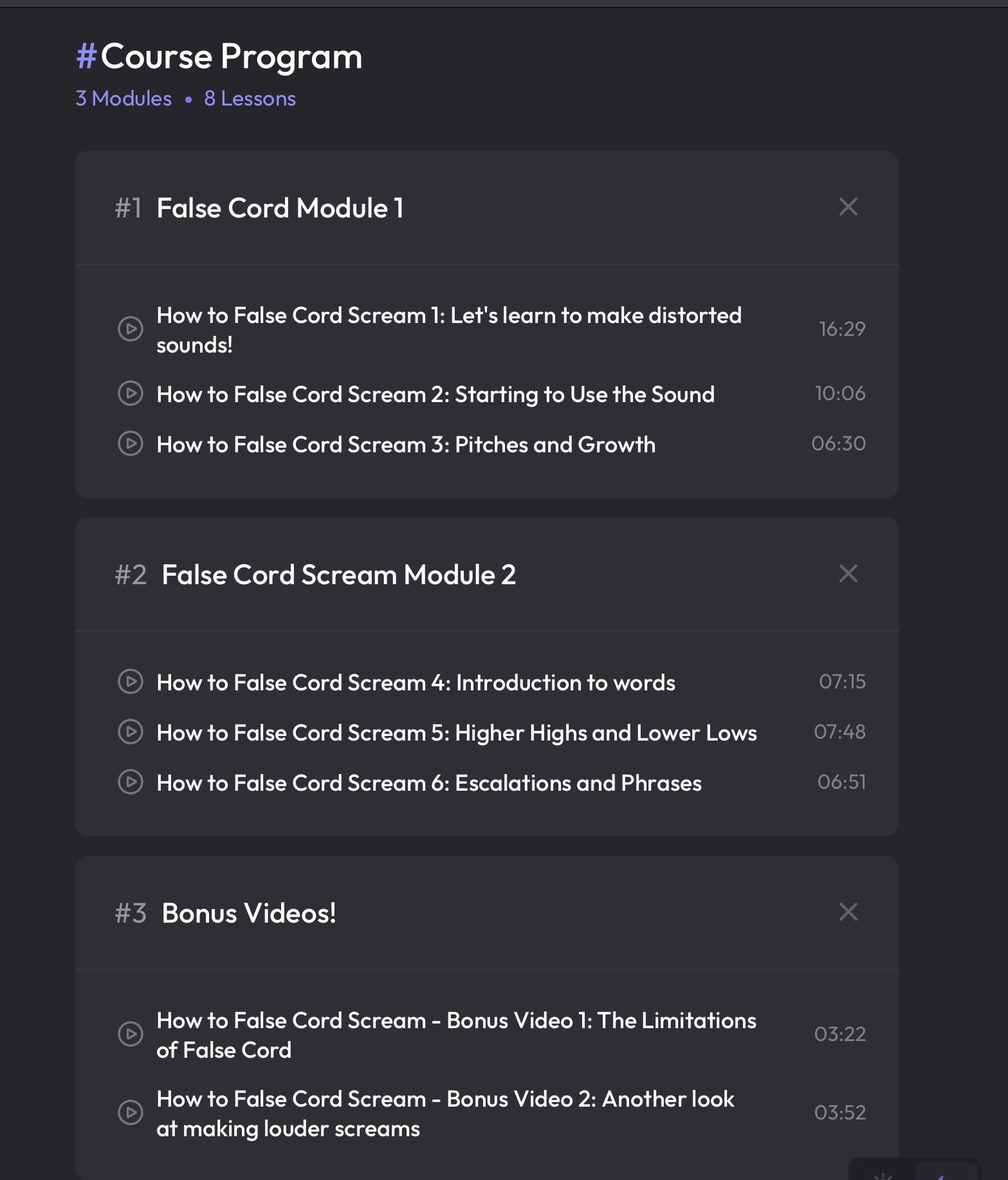Select the 'Bonus Videos!' module header
The image size is (1008, 1180).
point(248,913)
